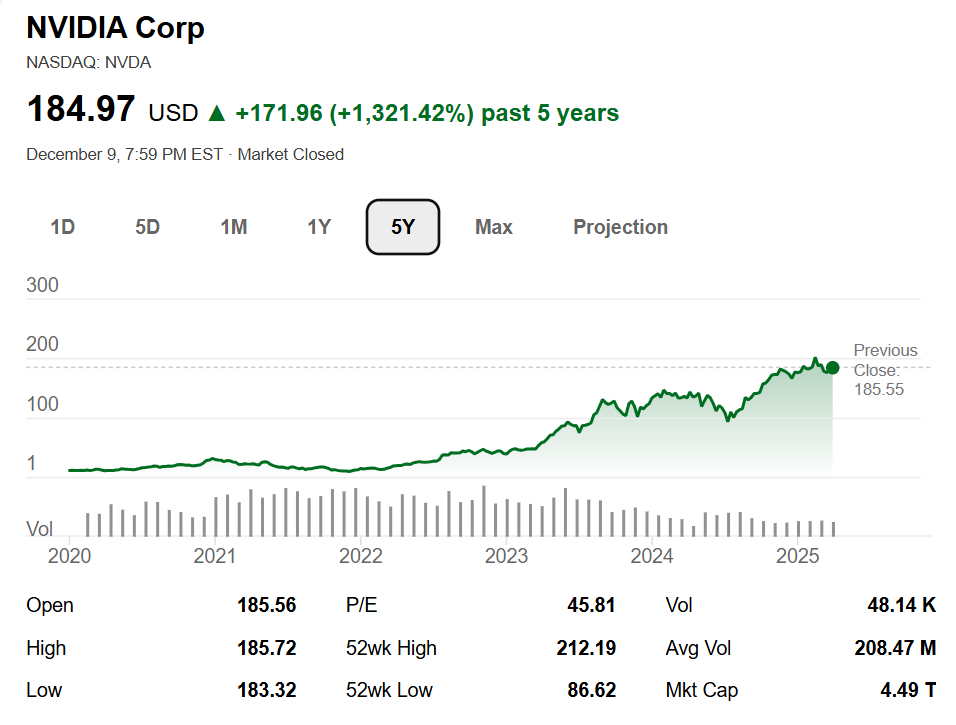
Task: Jump to the 2025 timeline marker
Action: [798, 555]
